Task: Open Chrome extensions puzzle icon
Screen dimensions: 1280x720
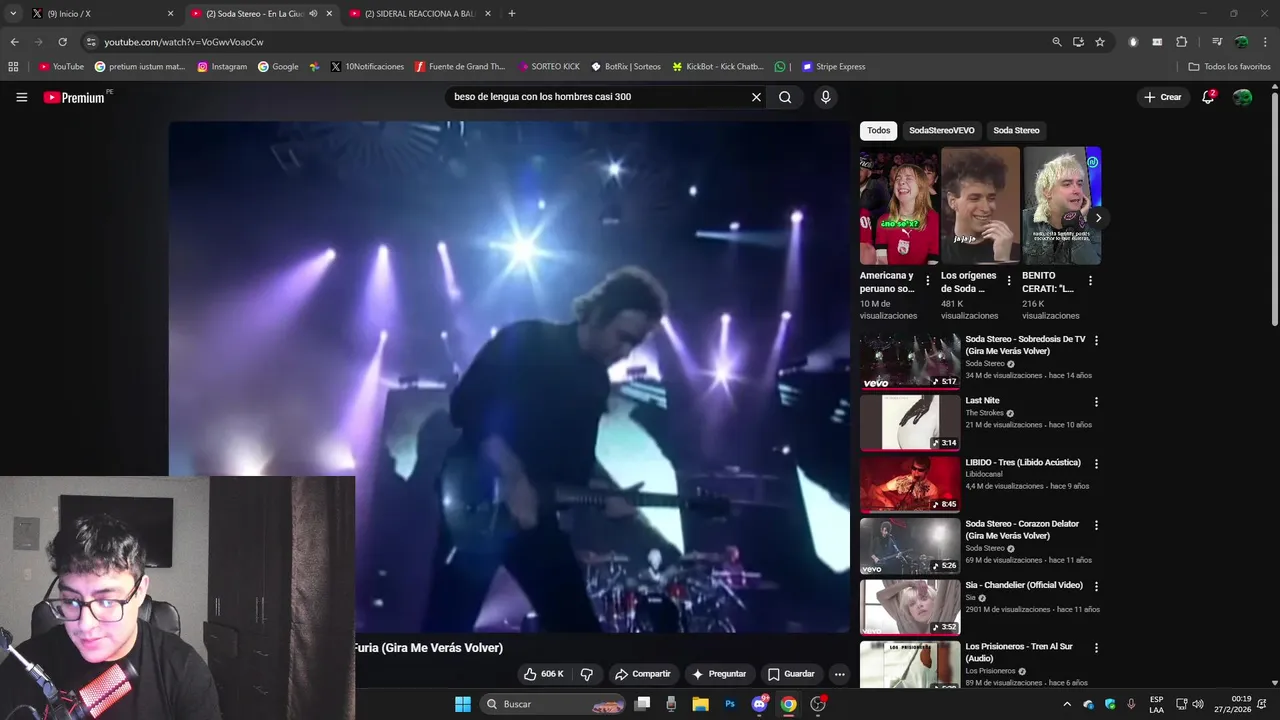Action: pos(1181,42)
